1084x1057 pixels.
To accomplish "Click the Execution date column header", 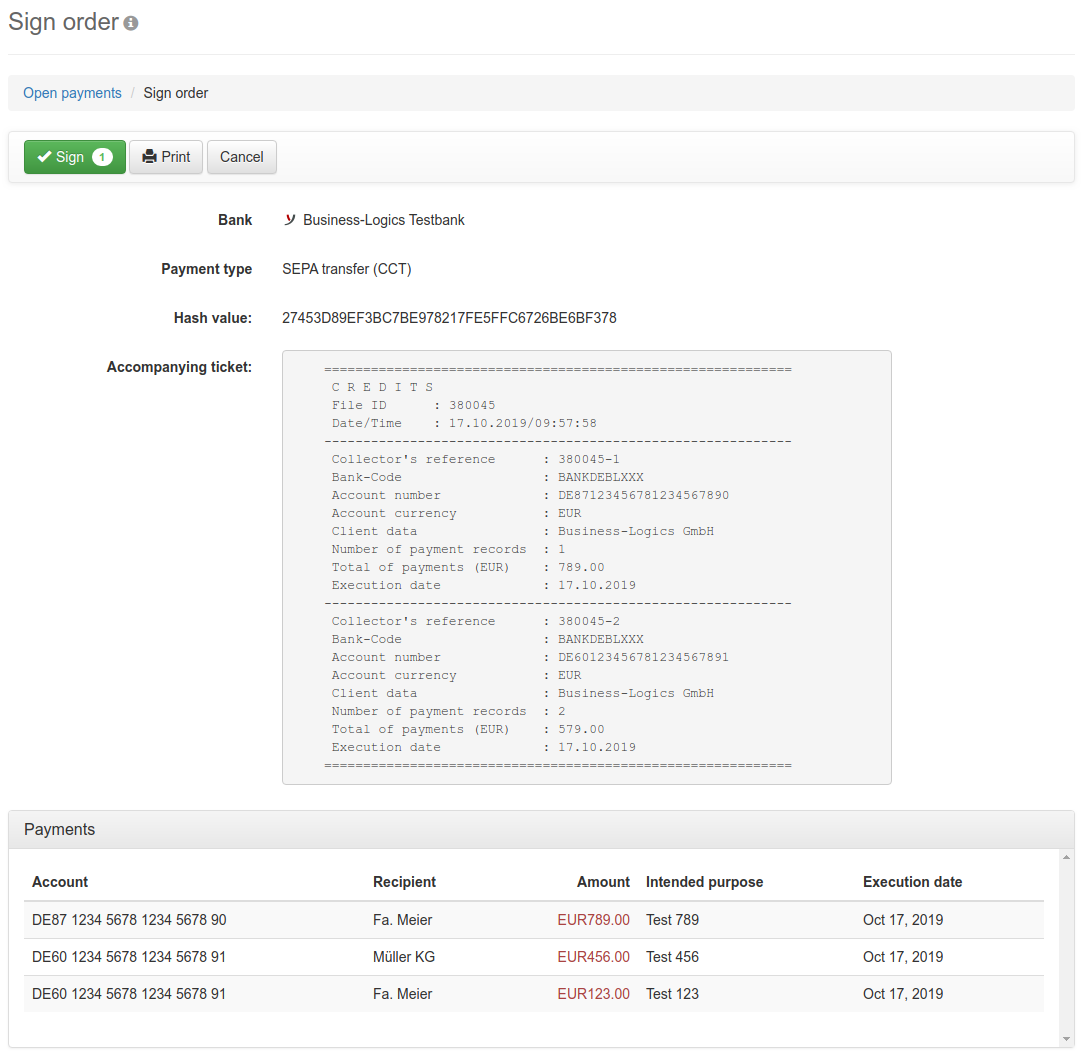I will [x=912, y=882].
